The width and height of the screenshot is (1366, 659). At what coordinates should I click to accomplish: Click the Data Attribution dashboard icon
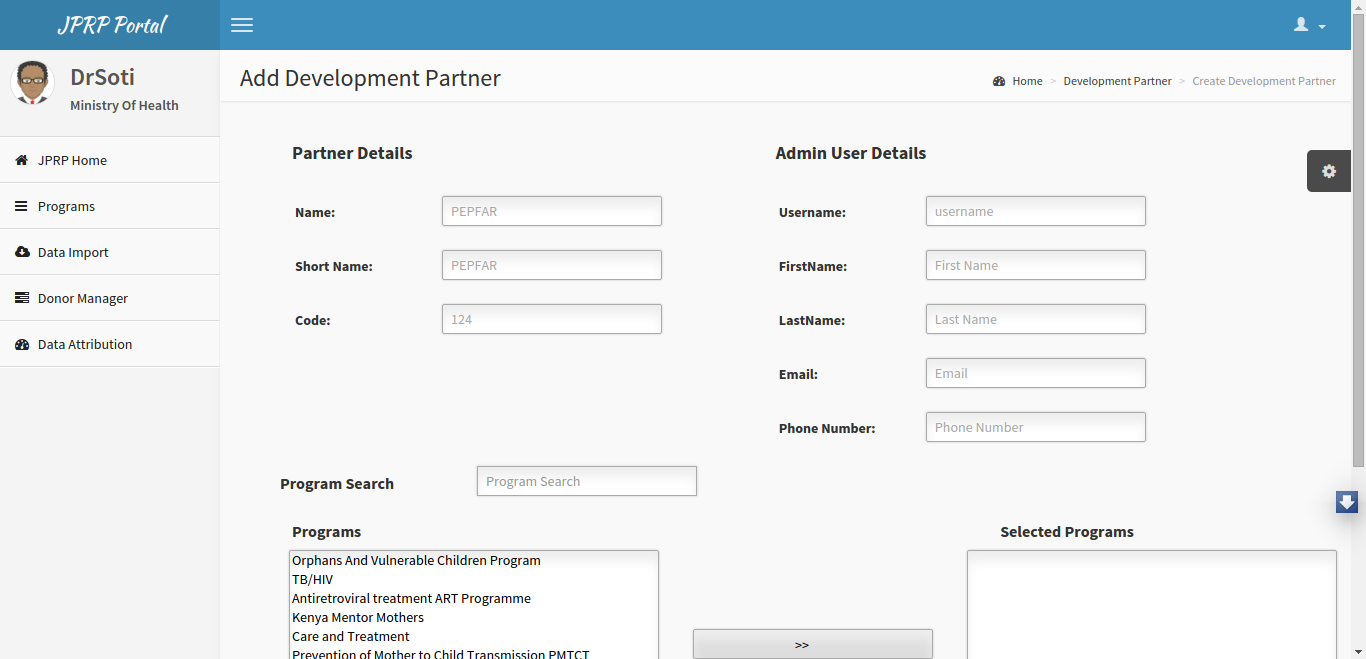point(22,344)
